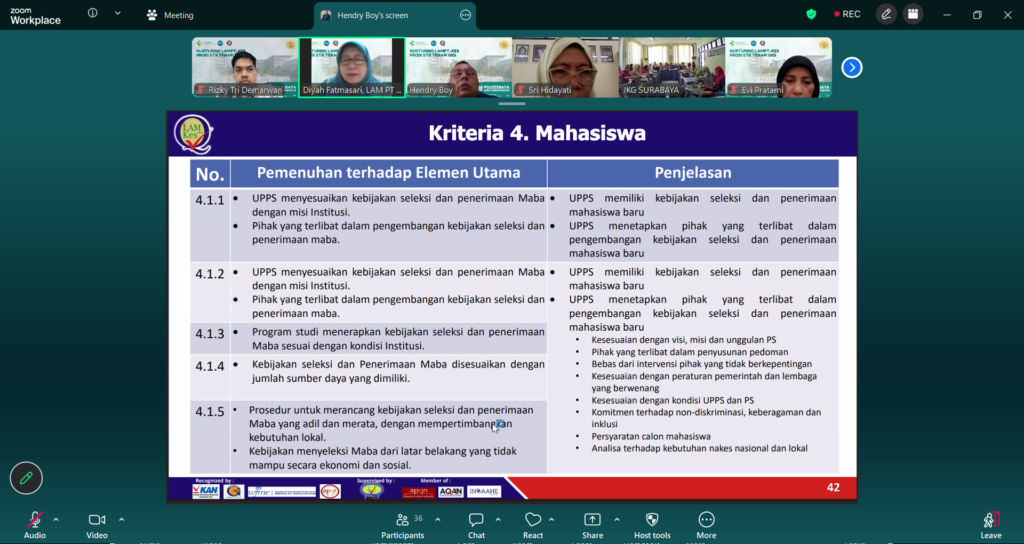
Task: Click the gallery strip resize handle
Action: coord(512,103)
